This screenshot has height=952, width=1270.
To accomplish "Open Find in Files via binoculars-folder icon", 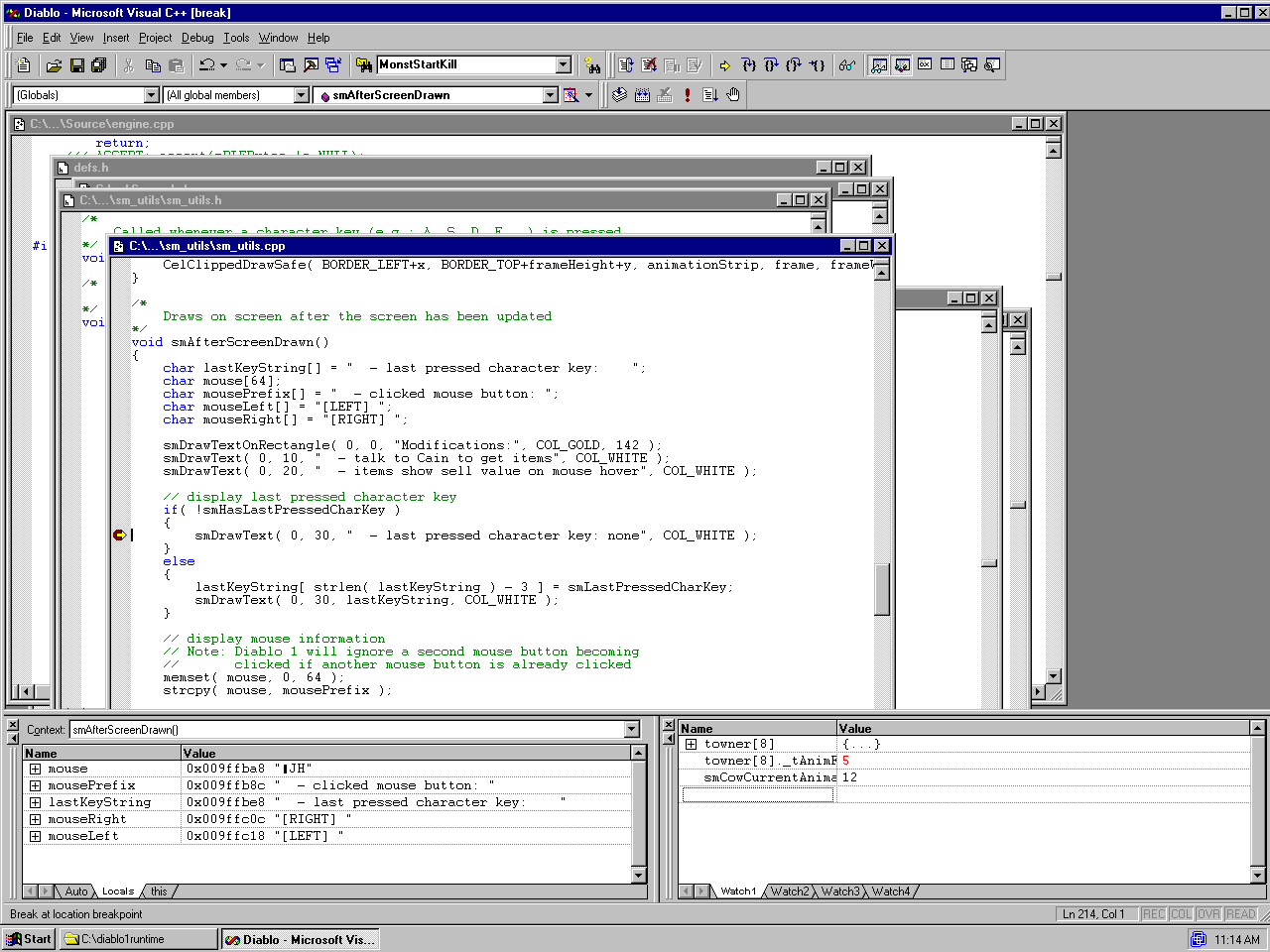I will (x=364, y=65).
